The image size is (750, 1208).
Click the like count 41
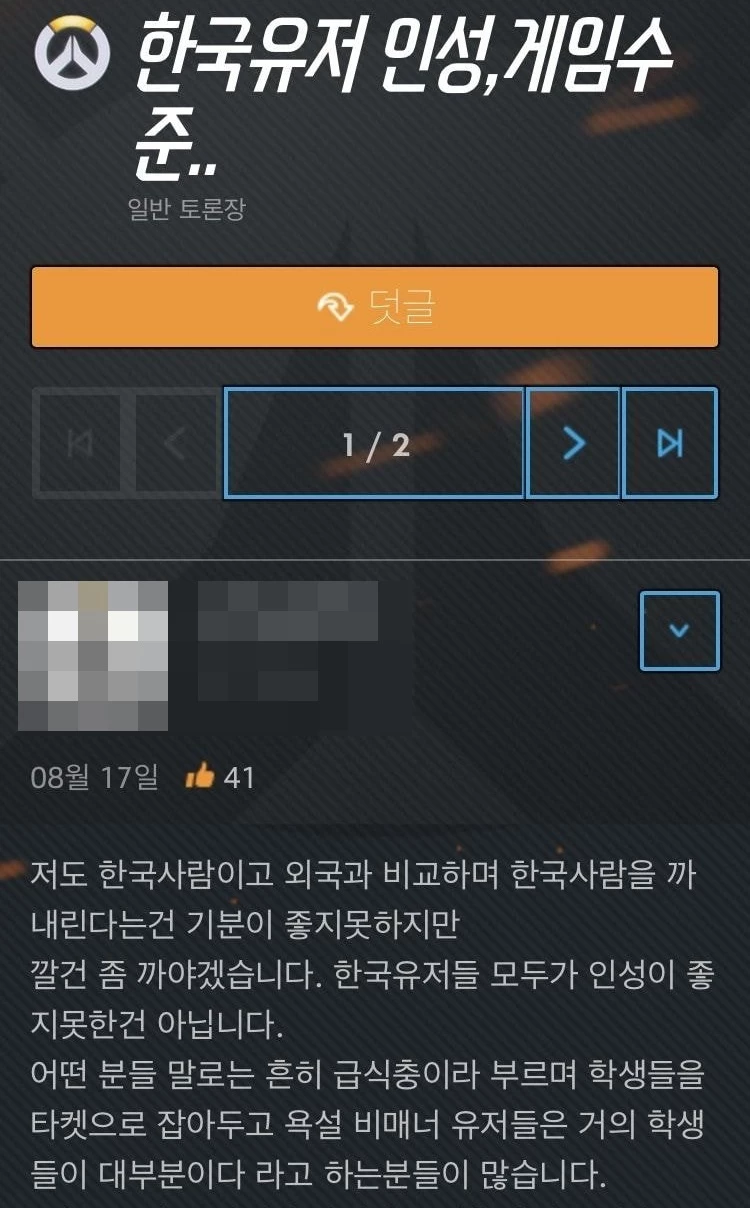(239, 778)
